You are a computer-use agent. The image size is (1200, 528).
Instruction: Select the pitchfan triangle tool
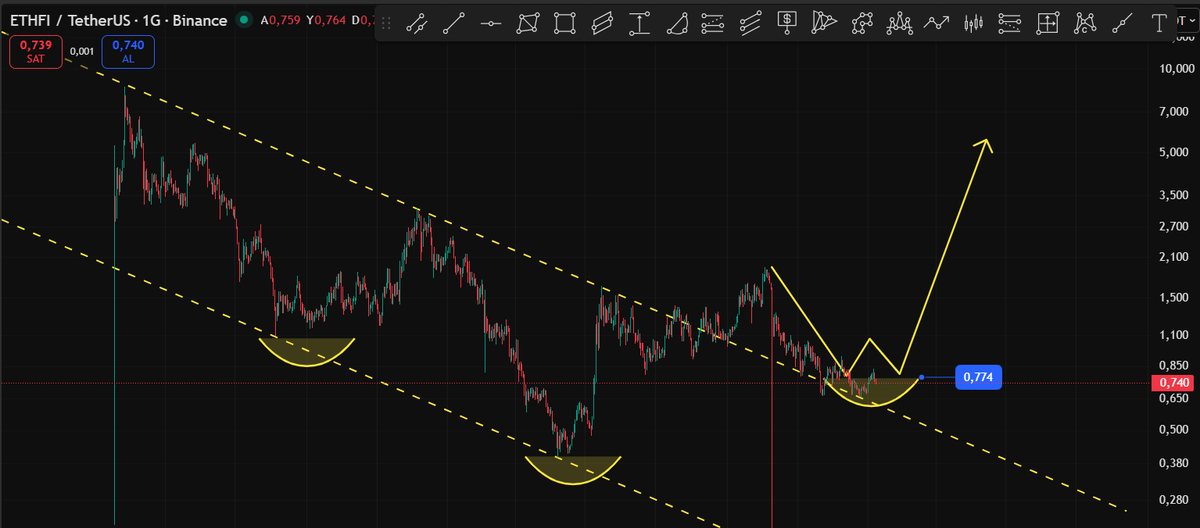[x=824, y=23]
